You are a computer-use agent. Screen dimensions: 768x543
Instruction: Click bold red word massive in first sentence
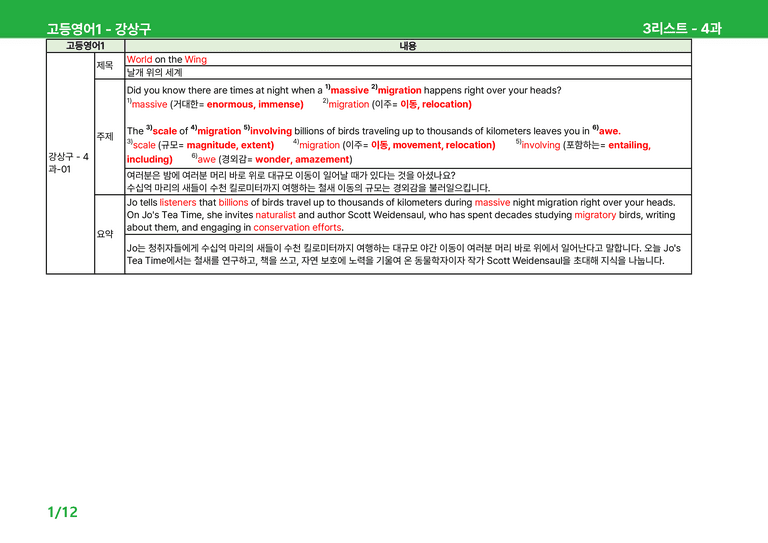[x=349, y=90]
